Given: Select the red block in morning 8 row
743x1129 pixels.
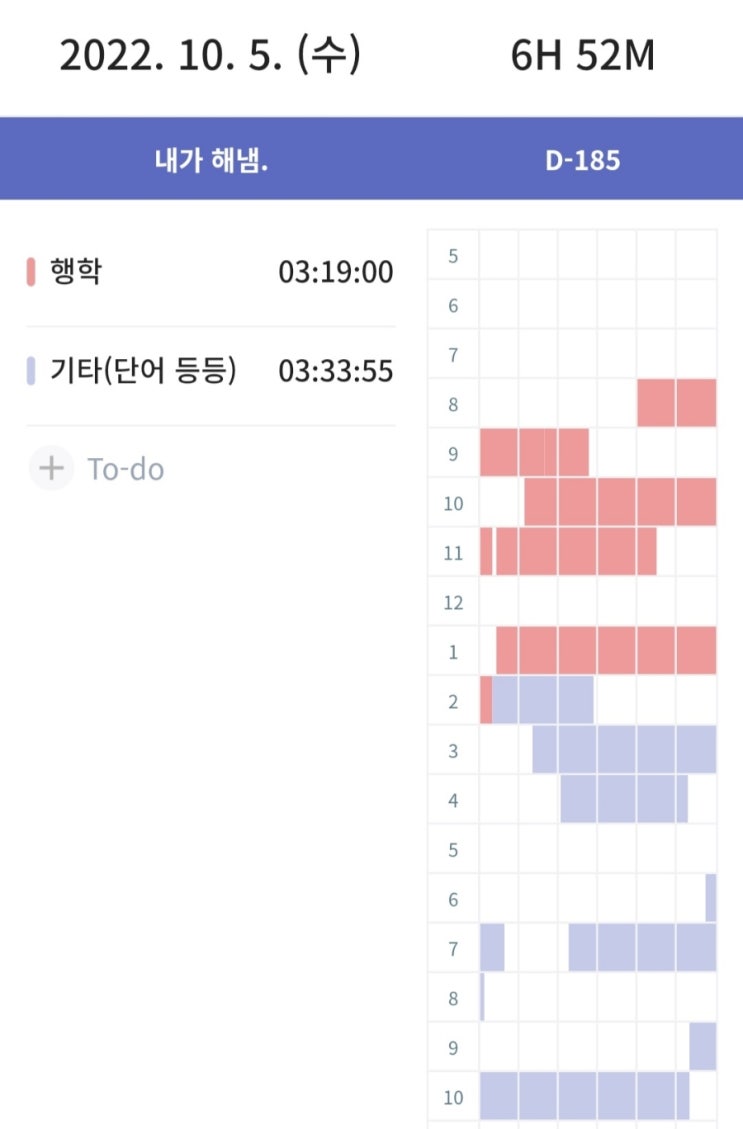Looking at the screenshot, I should click(677, 403).
